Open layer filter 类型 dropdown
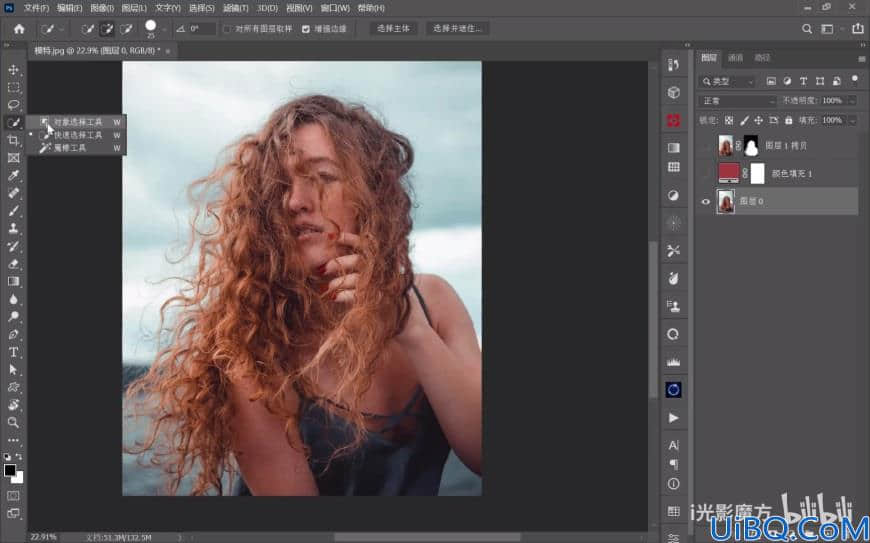Viewport: 870px width, 543px height. click(727, 82)
